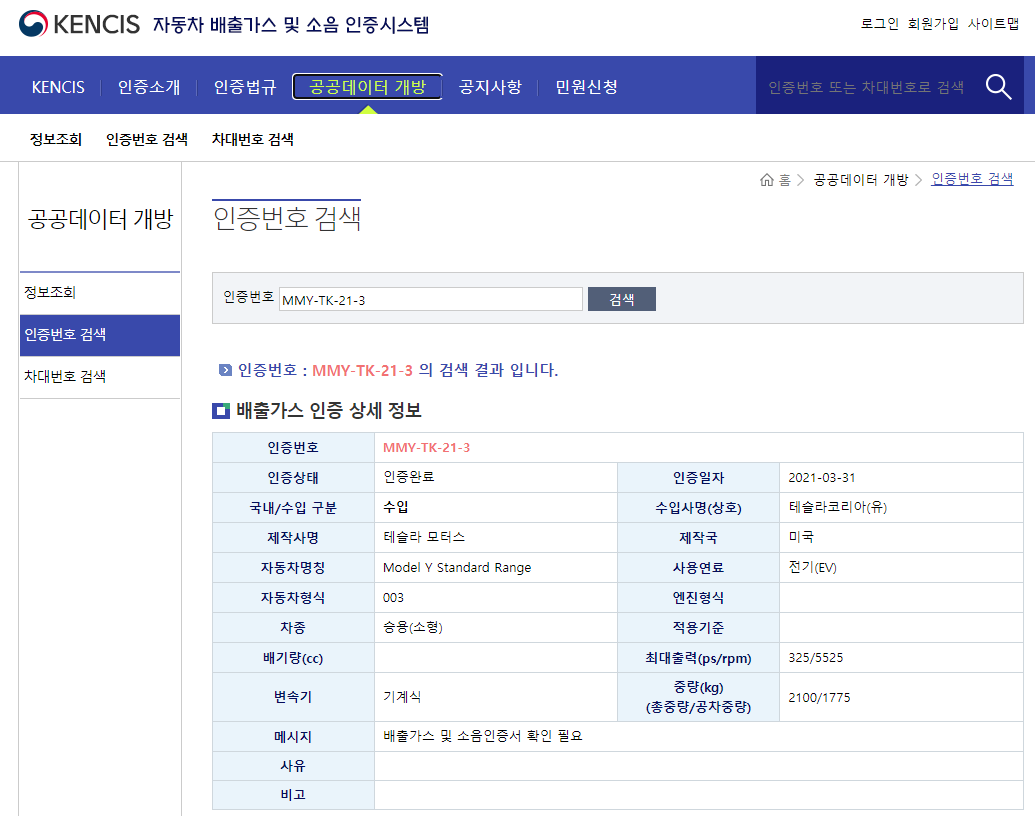This screenshot has height=816, width=1035.
Task: Click the 배출가스 및 소음인증서 확인 필요 message
Action: (x=483, y=735)
